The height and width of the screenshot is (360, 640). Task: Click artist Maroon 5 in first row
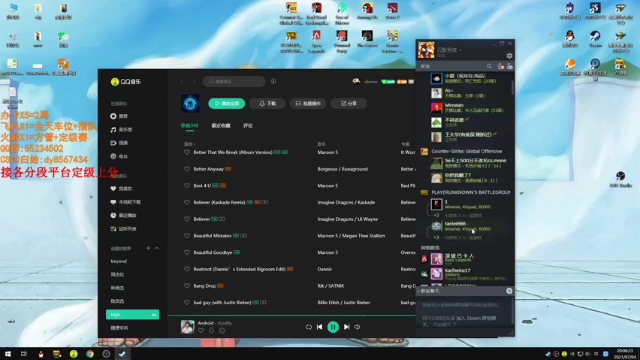328,152
